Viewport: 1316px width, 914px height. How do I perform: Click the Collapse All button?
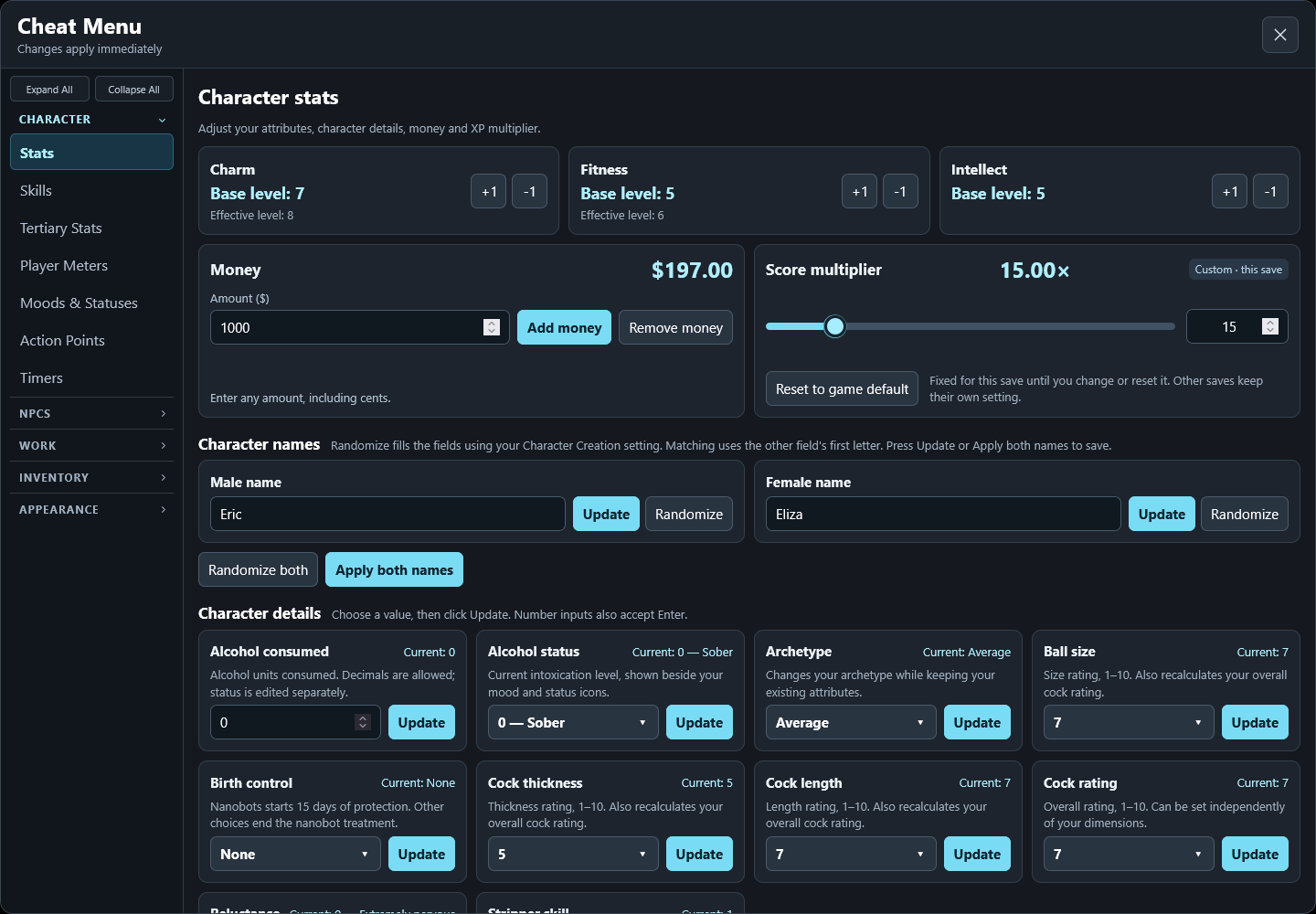[x=133, y=90]
